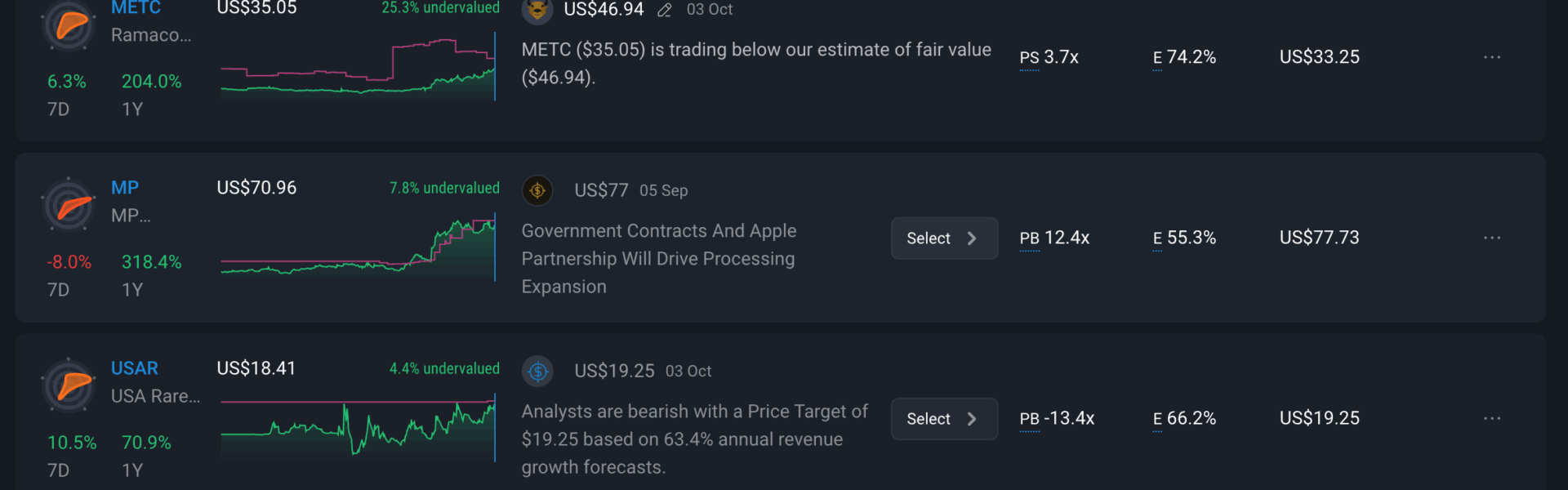Open the three-dot menu for METC
This screenshot has height=490, width=1568.
1492,57
